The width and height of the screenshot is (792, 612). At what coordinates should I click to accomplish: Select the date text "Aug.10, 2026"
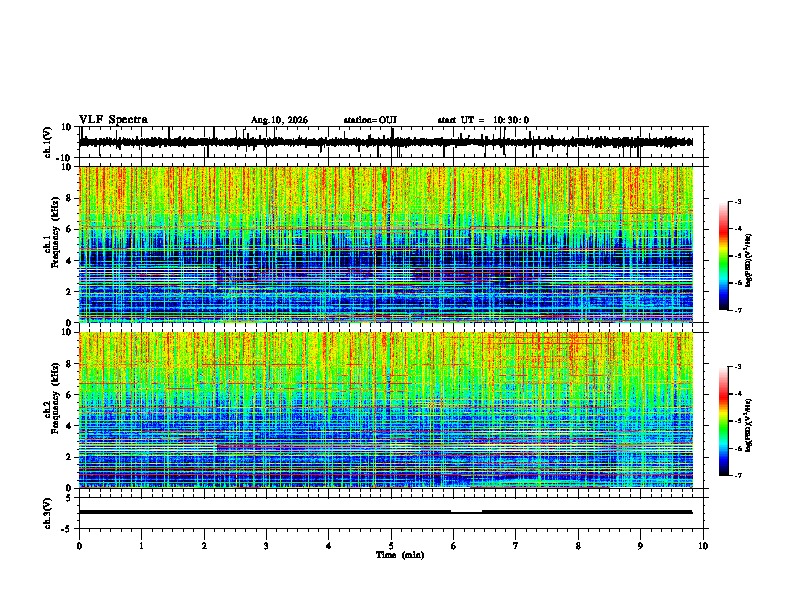[x=279, y=120]
